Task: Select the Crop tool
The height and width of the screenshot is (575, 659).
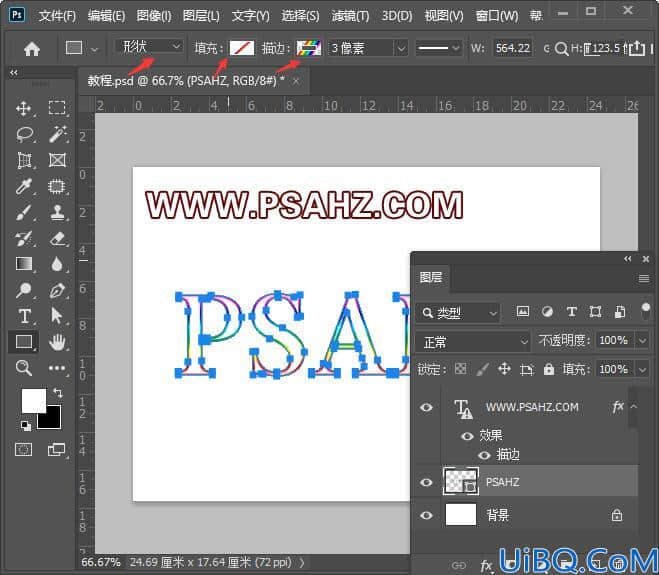Action: 24,160
